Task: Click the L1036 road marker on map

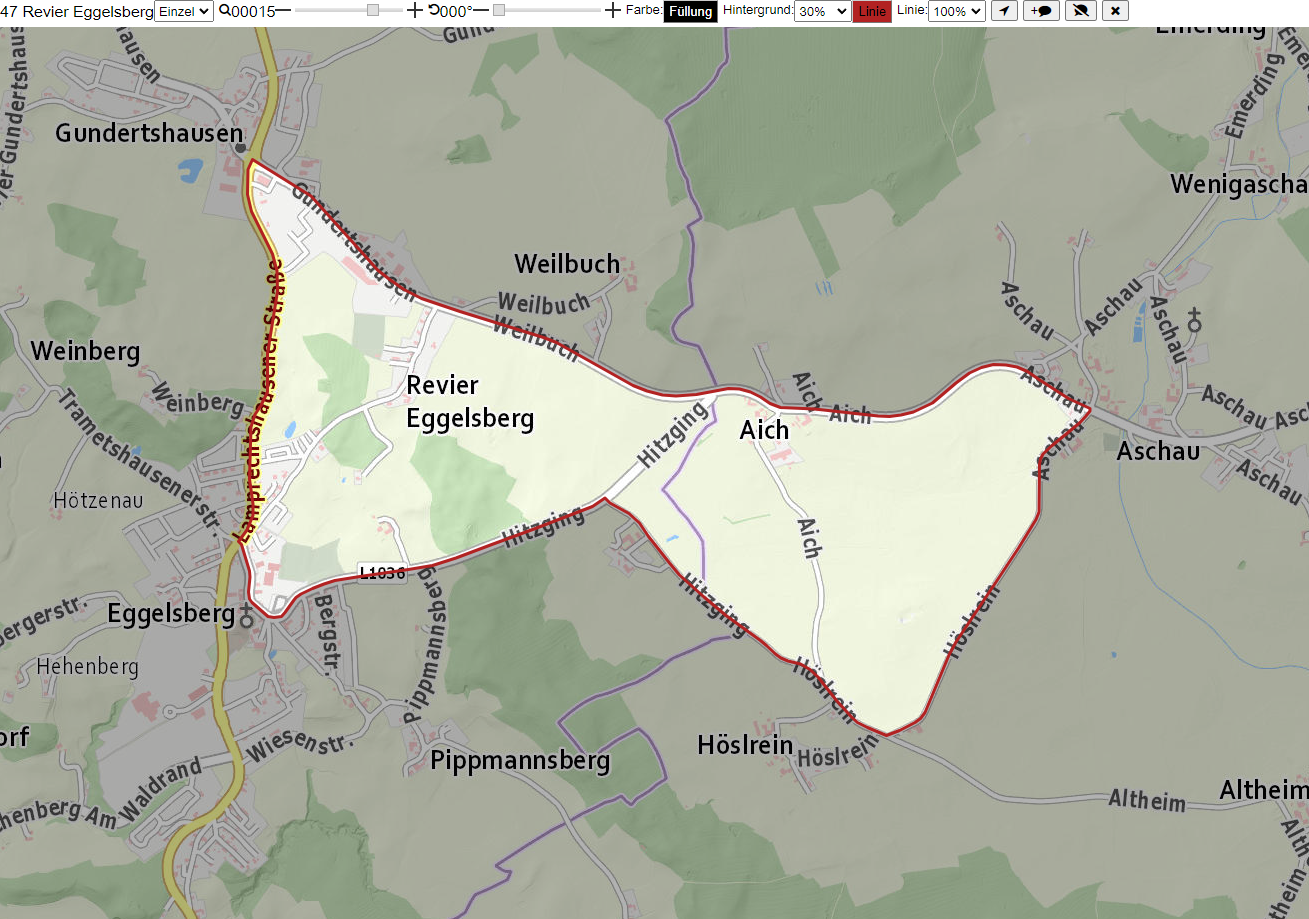Action: [382, 573]
